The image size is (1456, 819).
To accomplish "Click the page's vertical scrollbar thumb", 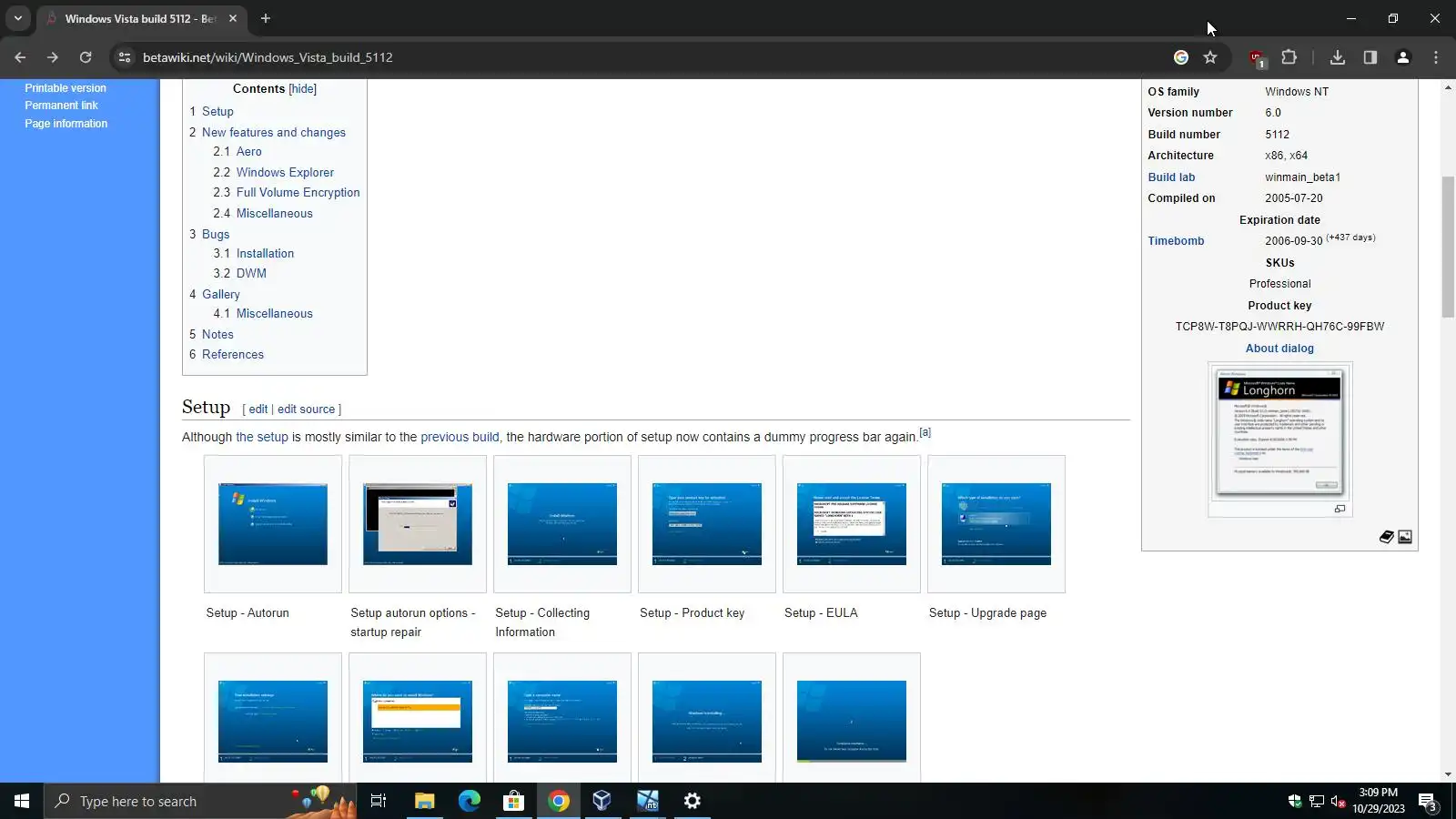I will pos(1448,247).
